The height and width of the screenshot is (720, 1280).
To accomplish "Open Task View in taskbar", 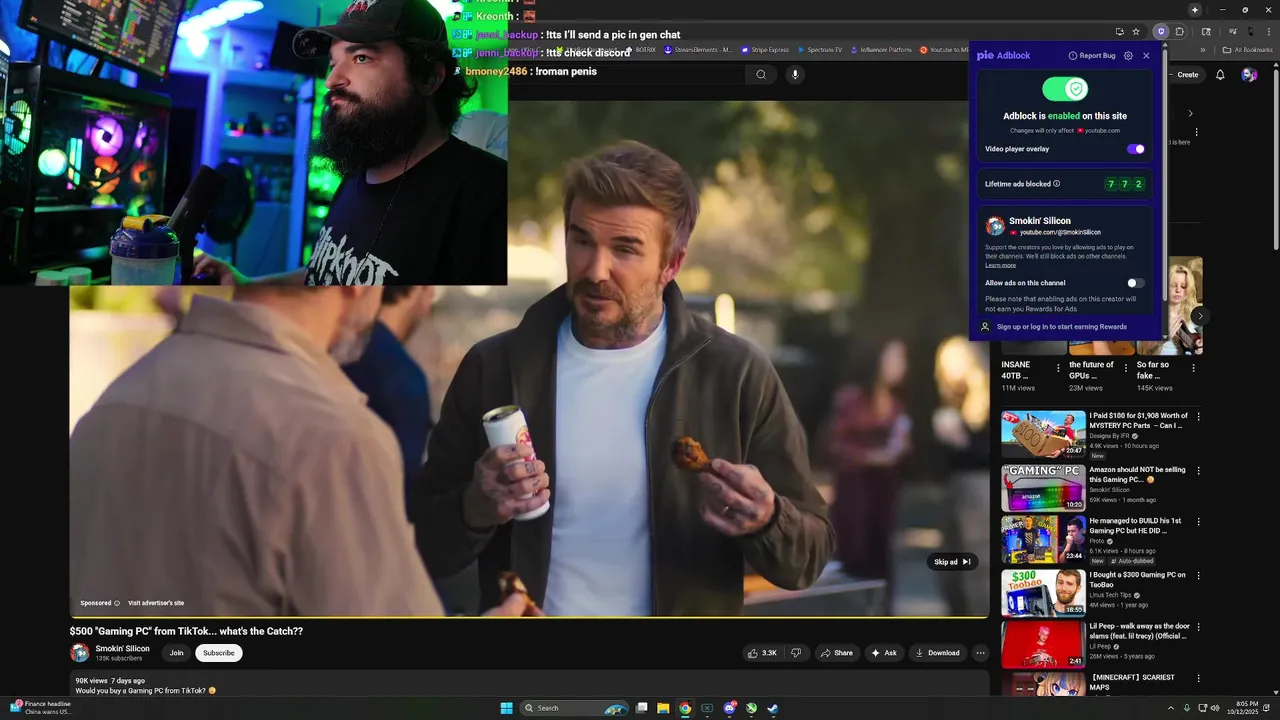I will [x=642, y=708].
